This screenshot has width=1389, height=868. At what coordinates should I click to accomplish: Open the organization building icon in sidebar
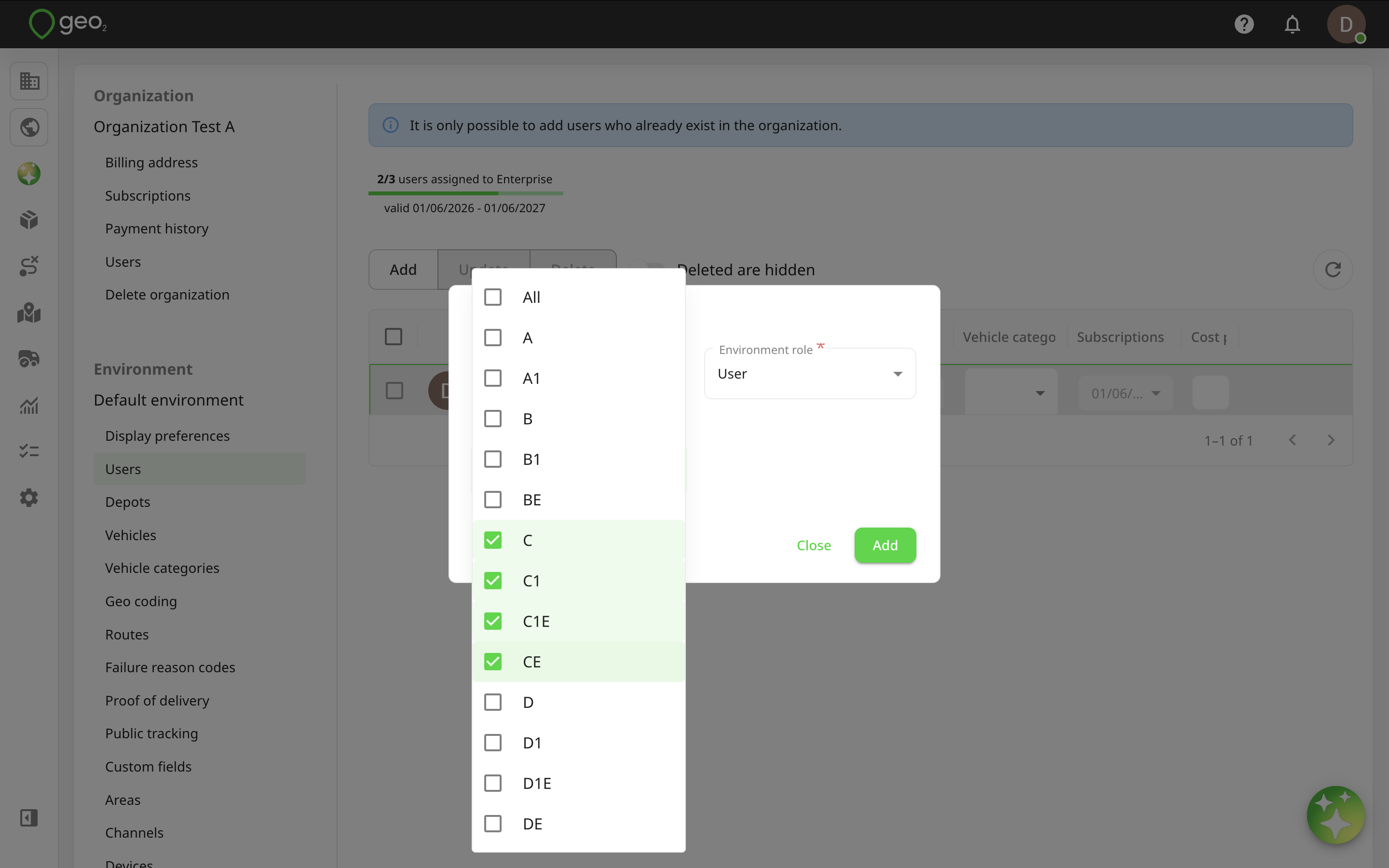[x=29, y=81]
